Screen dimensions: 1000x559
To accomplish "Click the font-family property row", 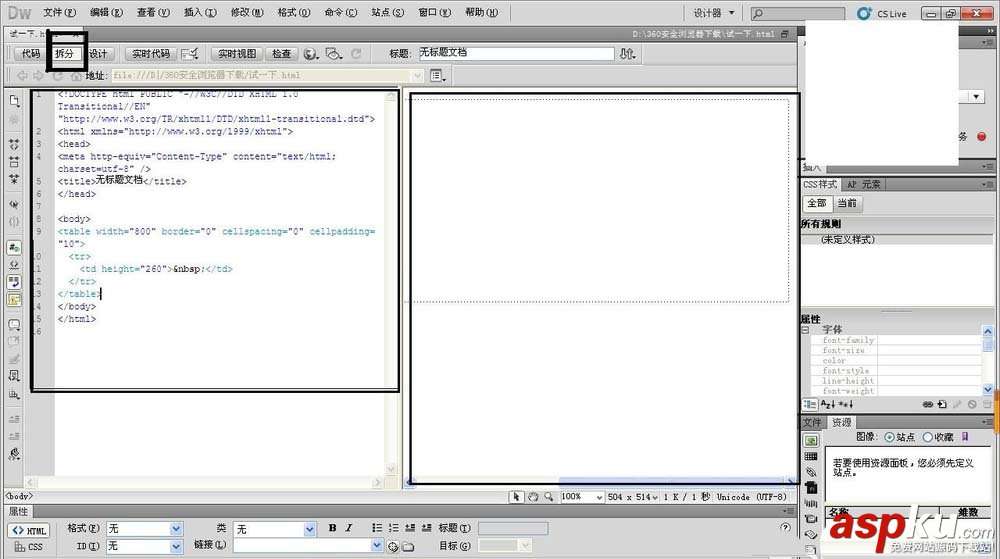I will tap(896, 340).
